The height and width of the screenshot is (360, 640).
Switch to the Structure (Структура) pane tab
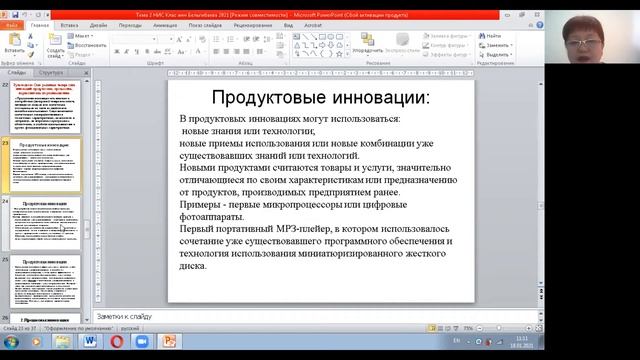pyautogui.click(x=51, y=73)
